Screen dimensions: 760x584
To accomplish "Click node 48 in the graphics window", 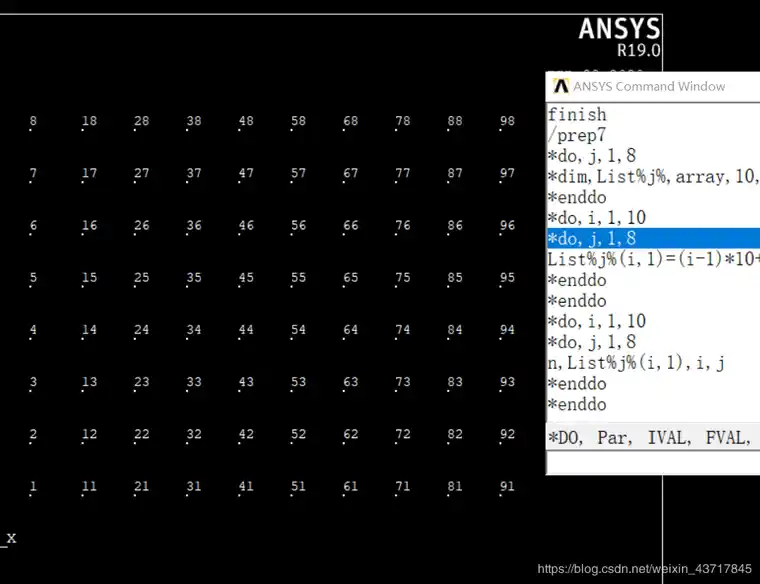I will pos(246,121).
